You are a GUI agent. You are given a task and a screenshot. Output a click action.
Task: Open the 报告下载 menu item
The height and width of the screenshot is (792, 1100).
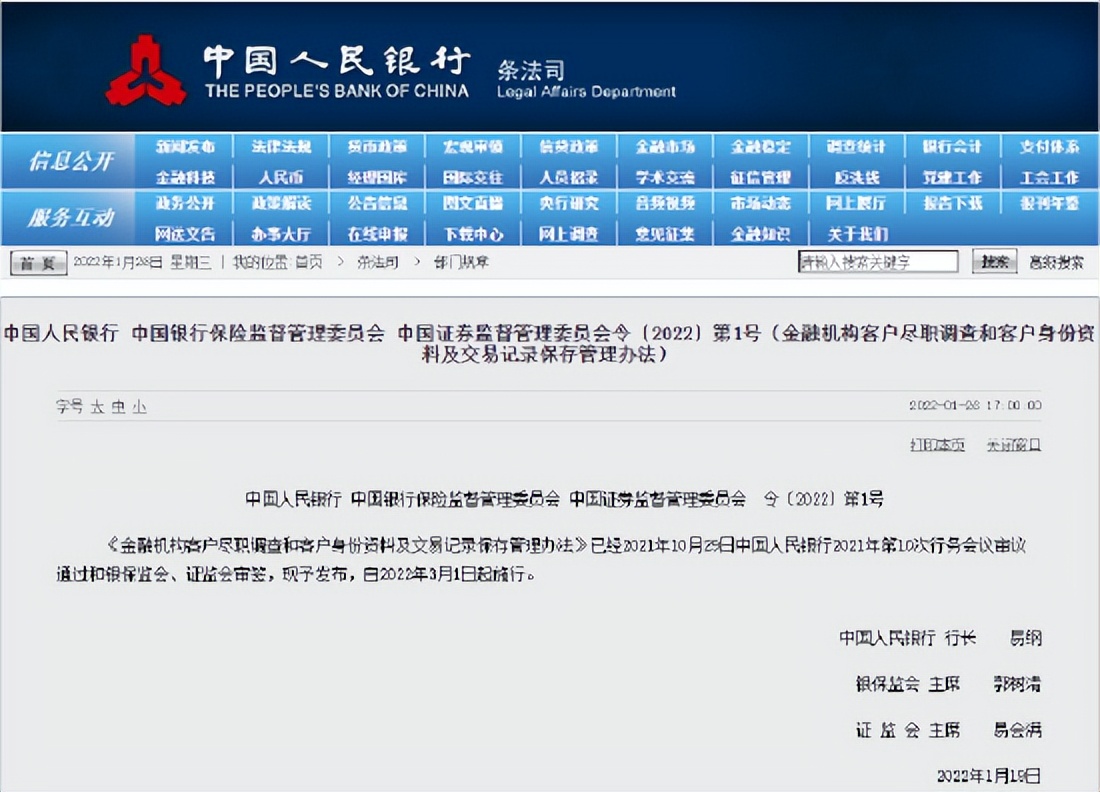pyautogui.click(x=951, y=205)
